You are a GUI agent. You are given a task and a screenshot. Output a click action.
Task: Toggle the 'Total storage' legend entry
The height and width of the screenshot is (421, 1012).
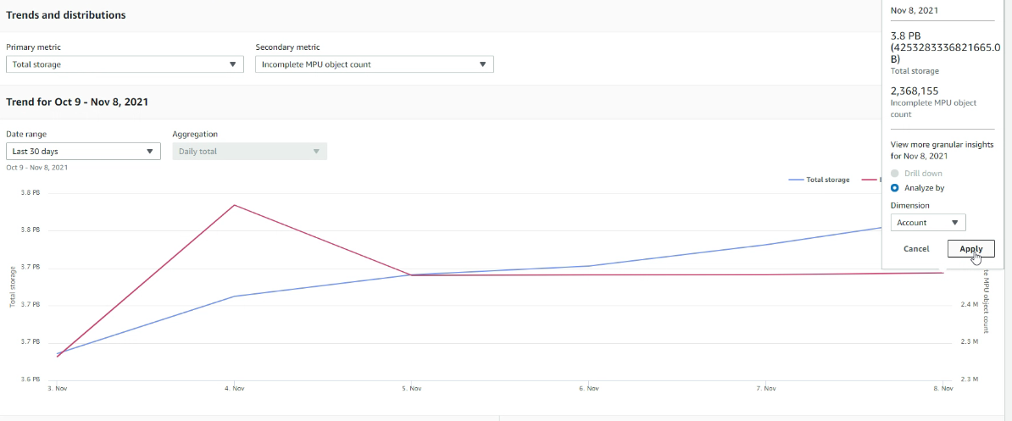[x=827, y=180]
